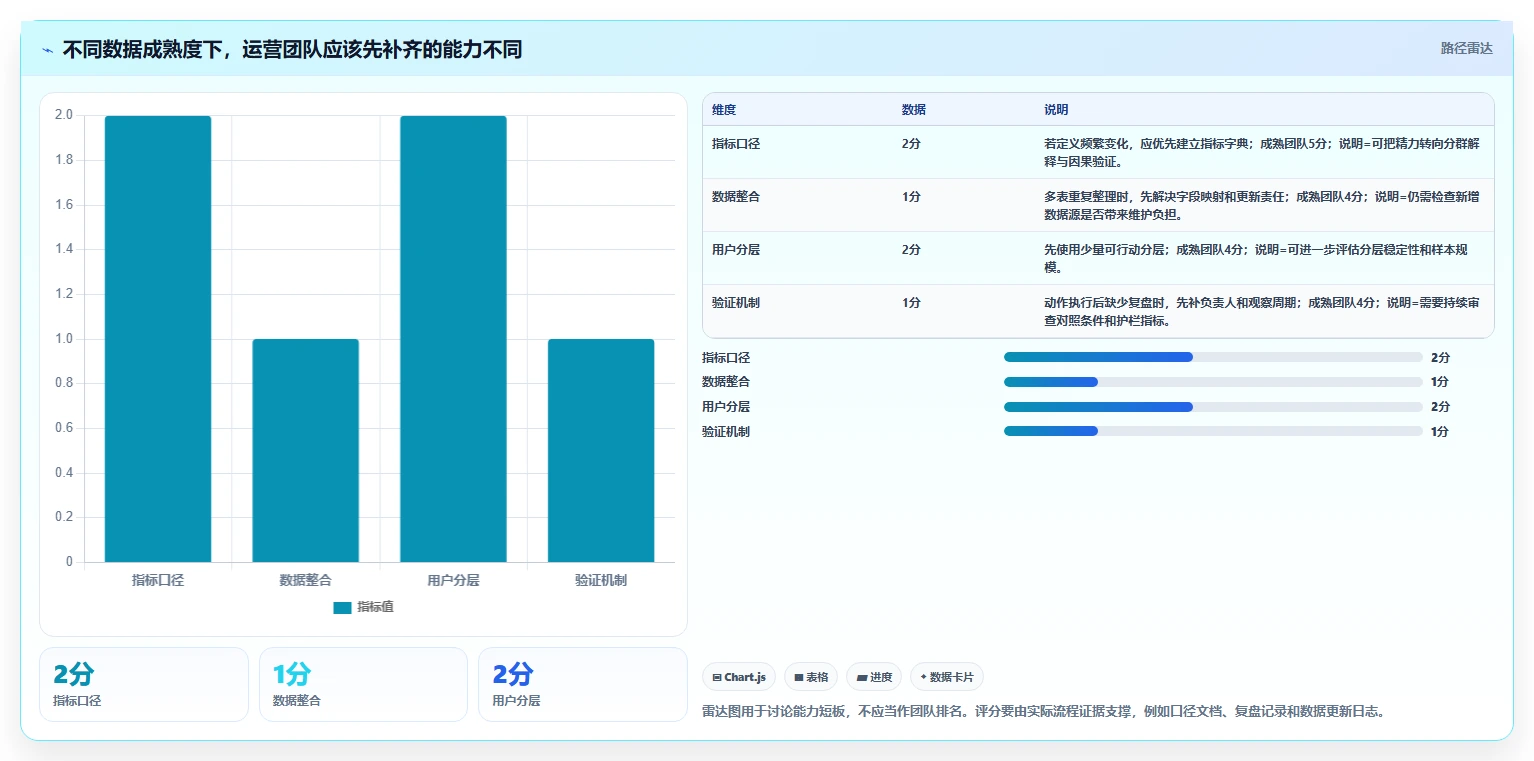Click the 指标口径 bar in the chart
Screen dimensions: 1534x761
coord(158,339)
